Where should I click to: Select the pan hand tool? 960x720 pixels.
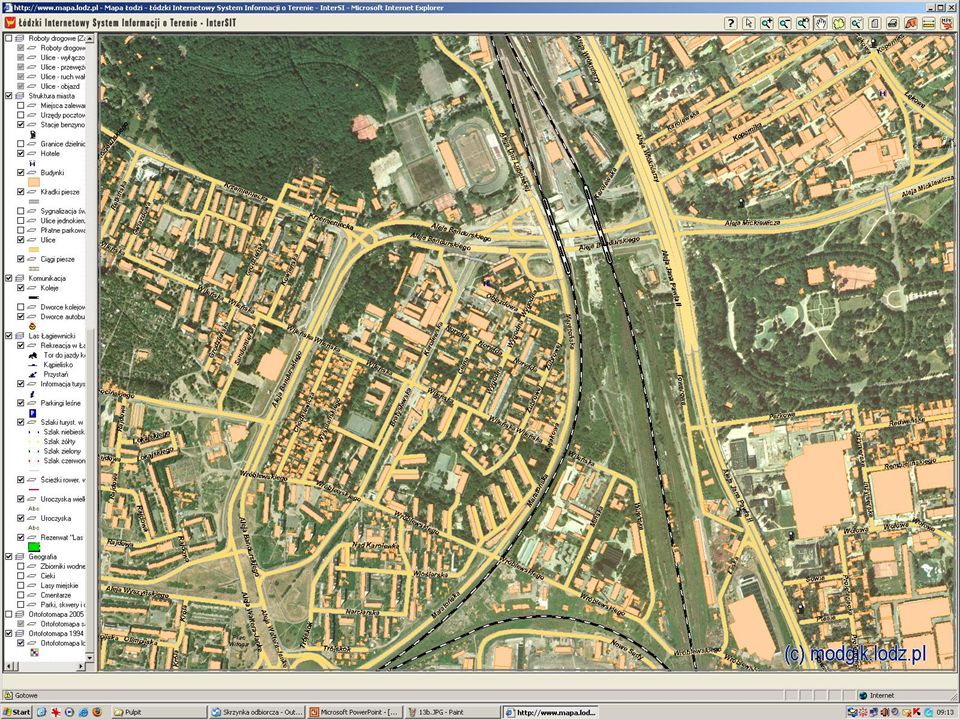click(x=820, y=23)
